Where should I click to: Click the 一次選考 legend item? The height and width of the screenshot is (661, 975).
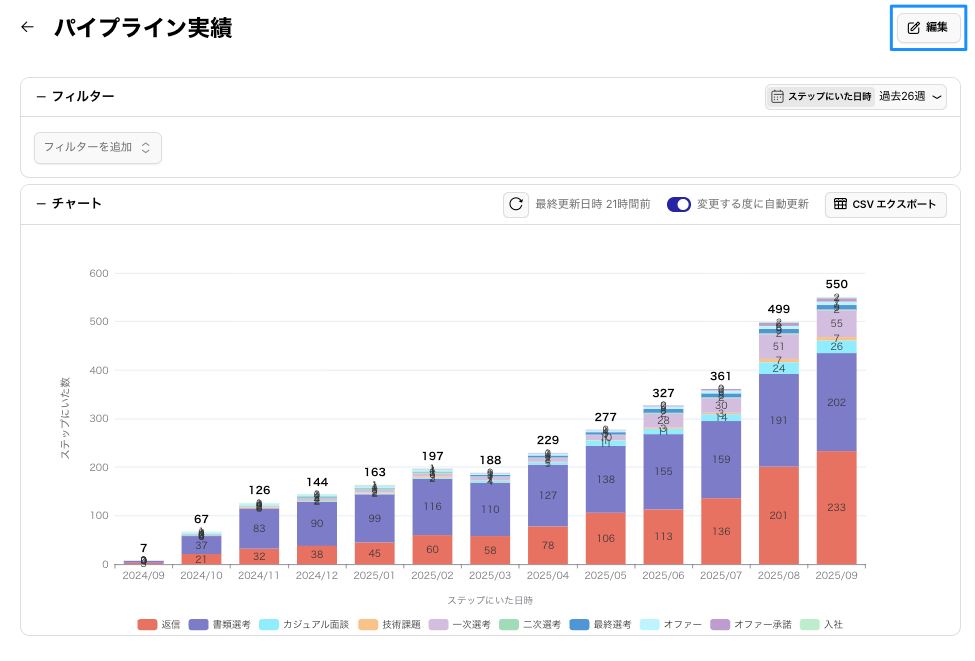coord(463,625)
